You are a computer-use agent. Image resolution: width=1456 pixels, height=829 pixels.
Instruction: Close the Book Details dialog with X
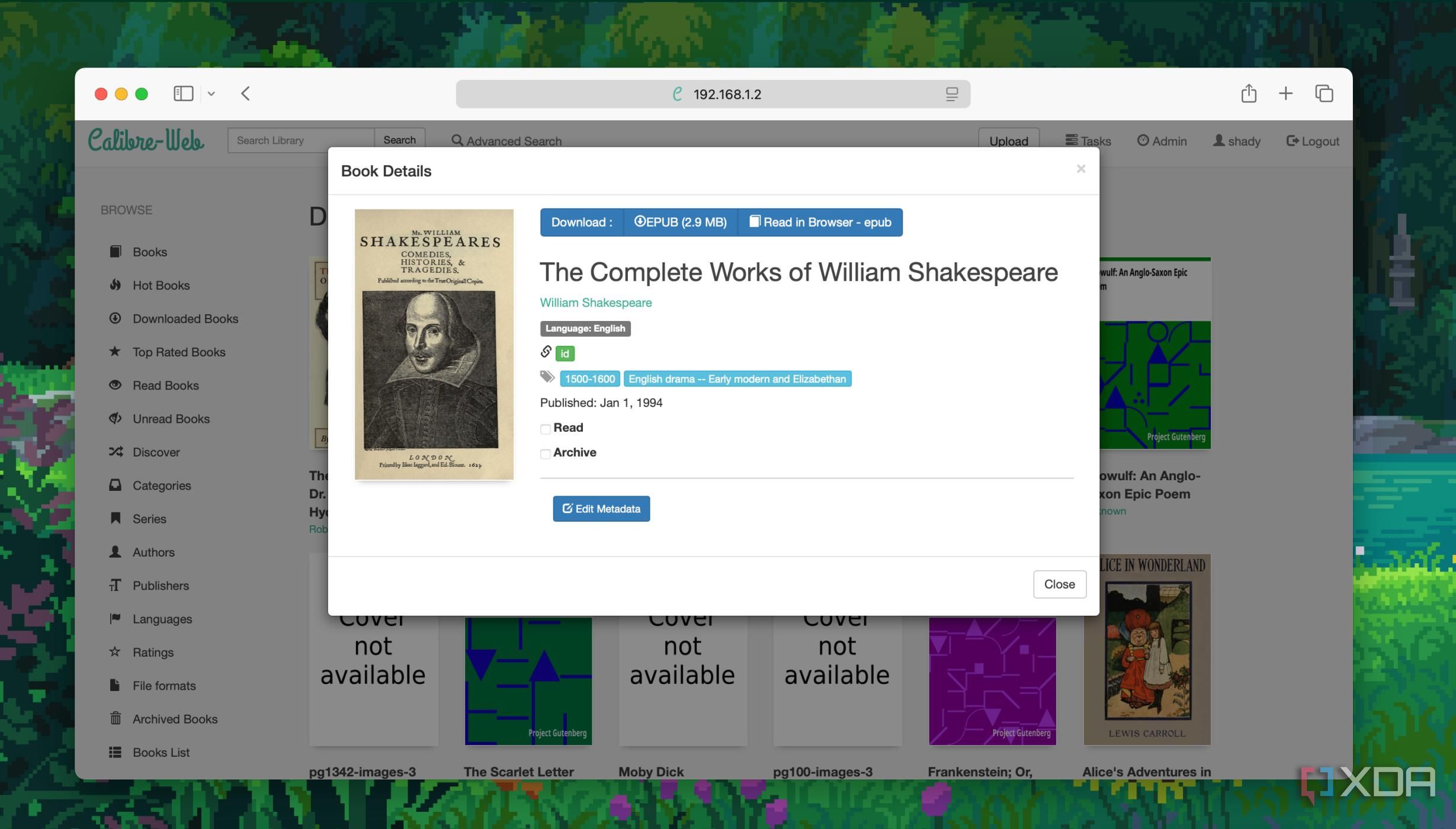point(1081,169)
